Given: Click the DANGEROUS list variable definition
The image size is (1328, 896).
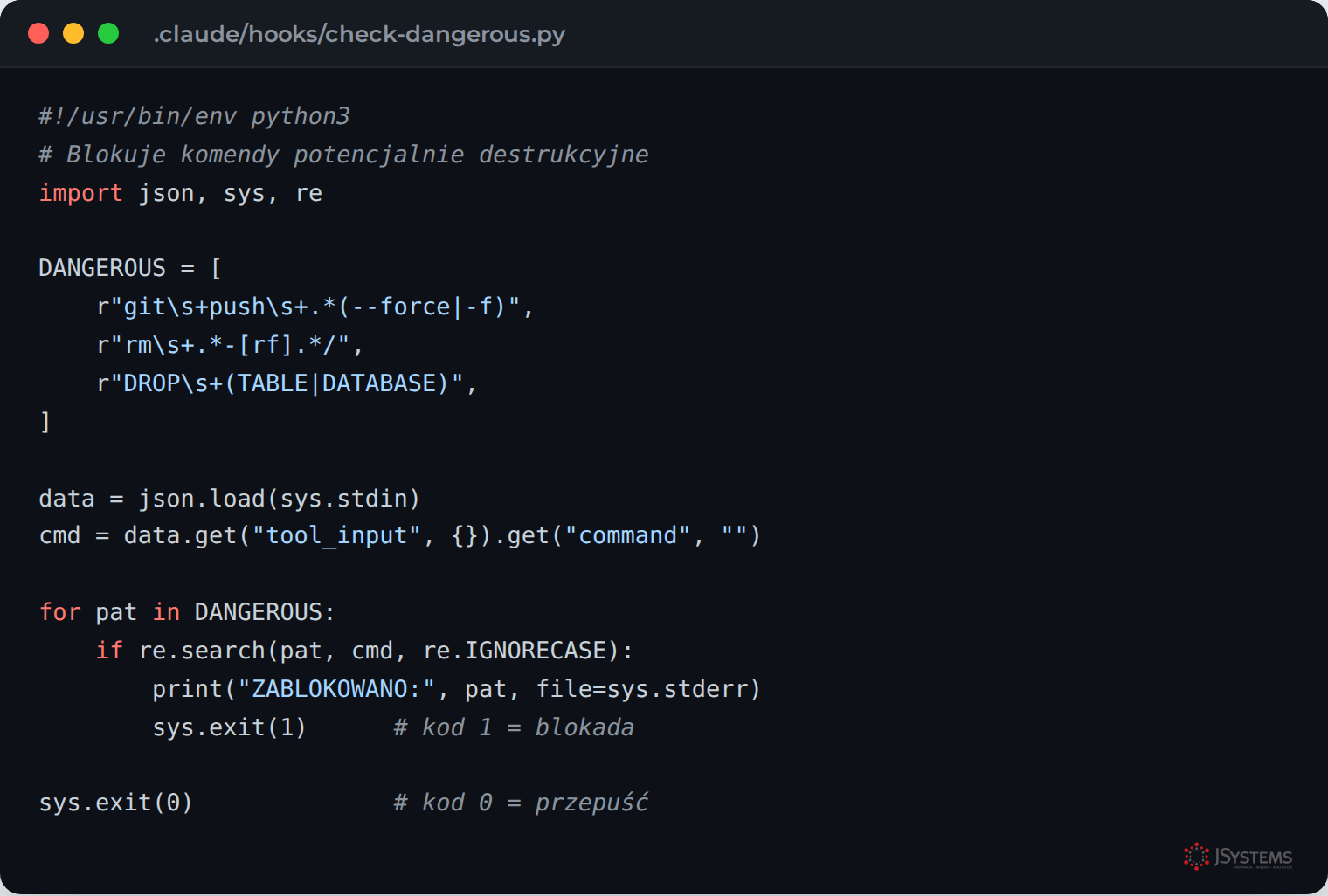Looking at the screenshot, I should pyautogui.click(x=130, y=268).
